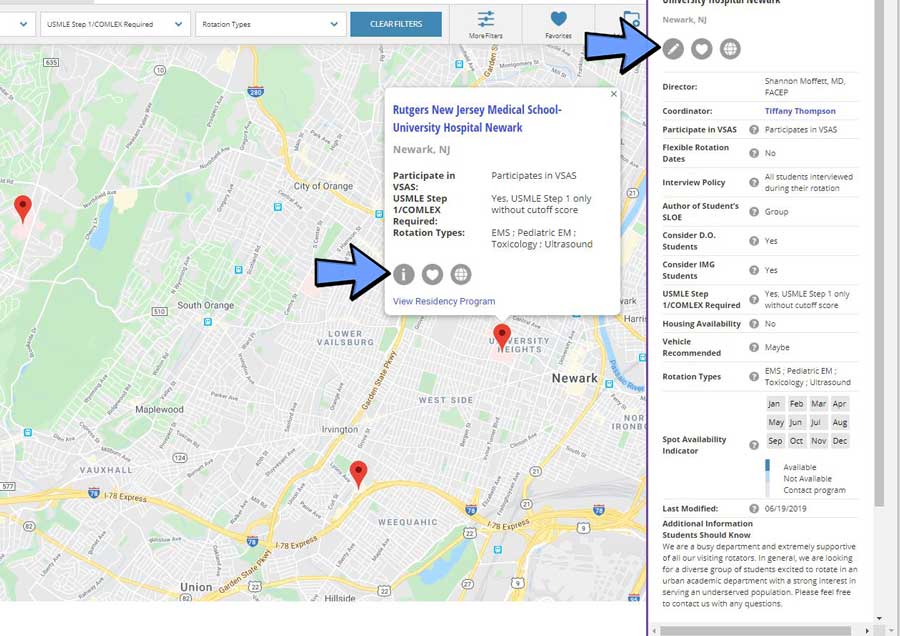The height and width of the screenshot is (636, 900).
Task: Click the Maplewood label on map
Action: [x=160, y=410]
